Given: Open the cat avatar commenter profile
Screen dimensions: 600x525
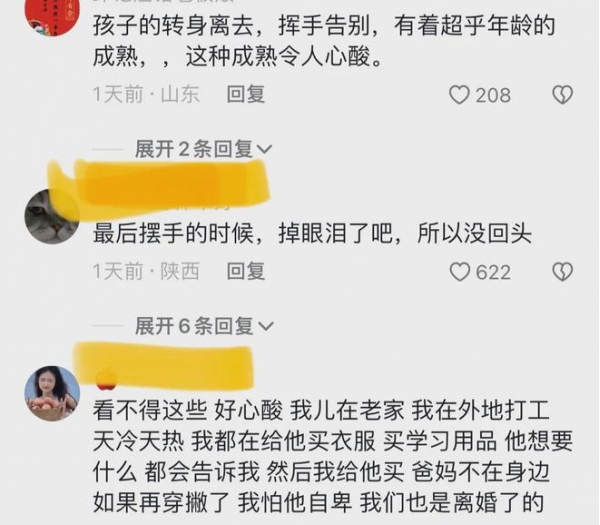Looking at the screenshot, I should click(x=52, y=216).
